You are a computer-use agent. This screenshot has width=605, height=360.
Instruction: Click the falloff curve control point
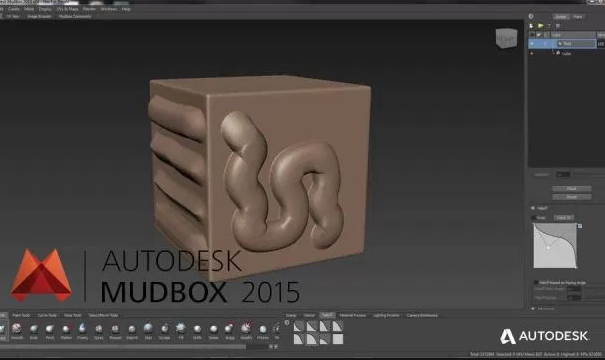click(548, 247)
